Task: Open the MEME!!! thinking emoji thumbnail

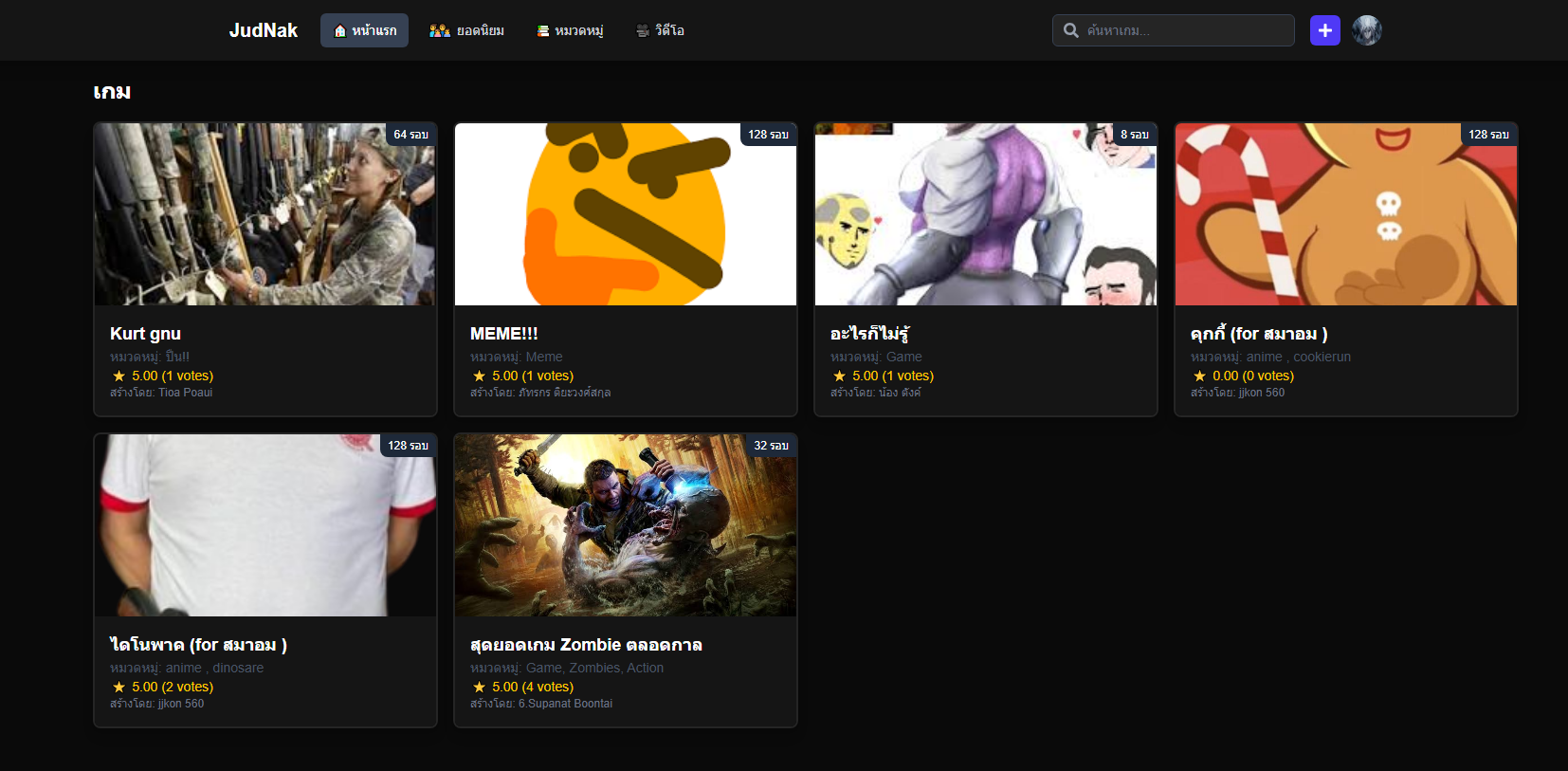Action: (x=626, y=214)
